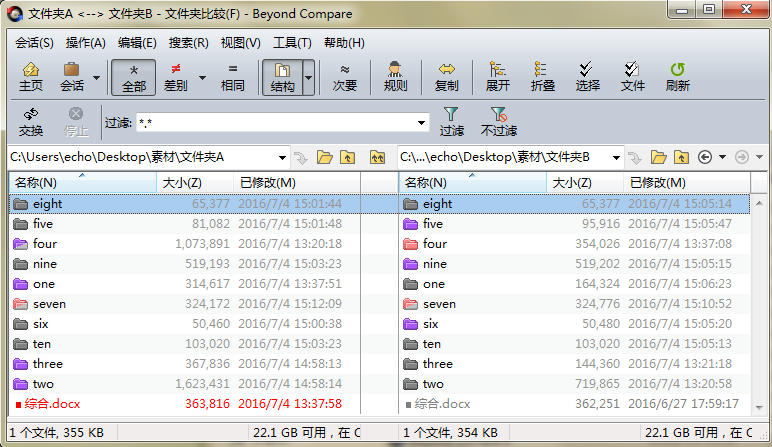Screen dimensions: 772x447
Task: Click the 复制 (Copy) toolbar icon
Action: click(447, 76)
